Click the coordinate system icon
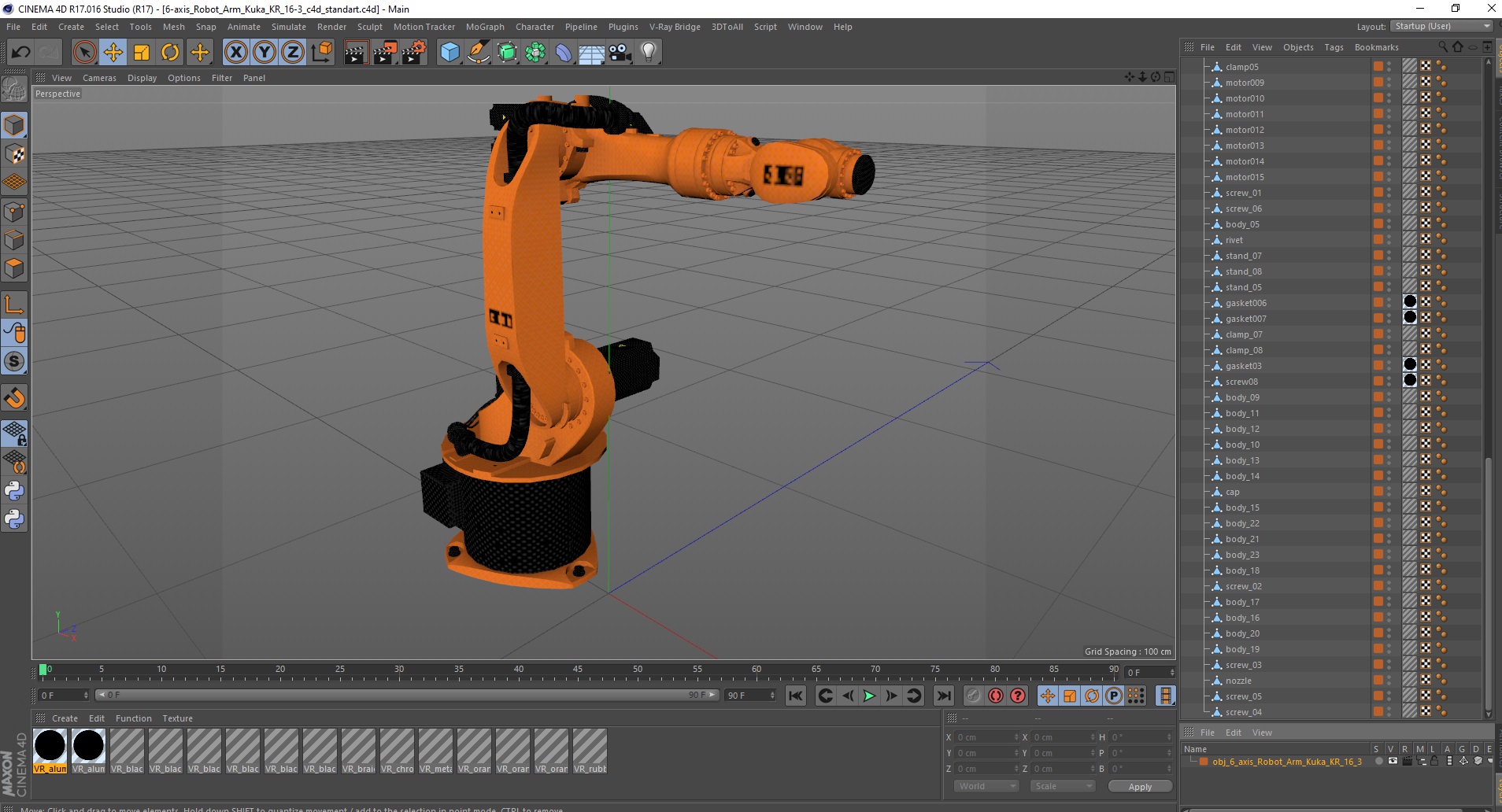This screenshot has width=1502, height=812. pos(321,53)
